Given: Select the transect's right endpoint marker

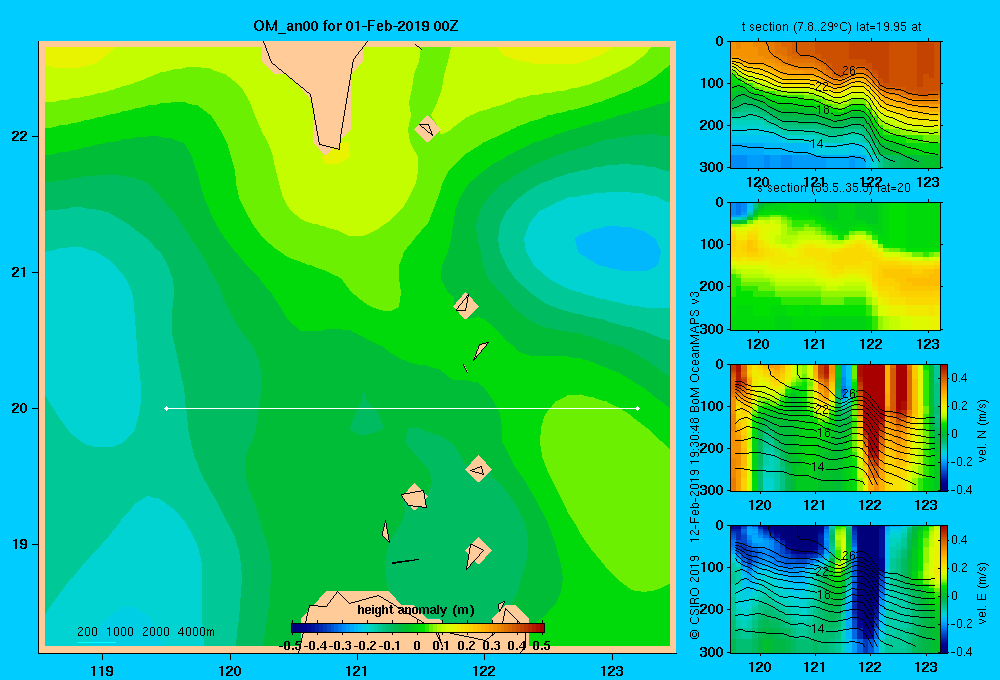Looking at the screenshot, I should point(638,408).
